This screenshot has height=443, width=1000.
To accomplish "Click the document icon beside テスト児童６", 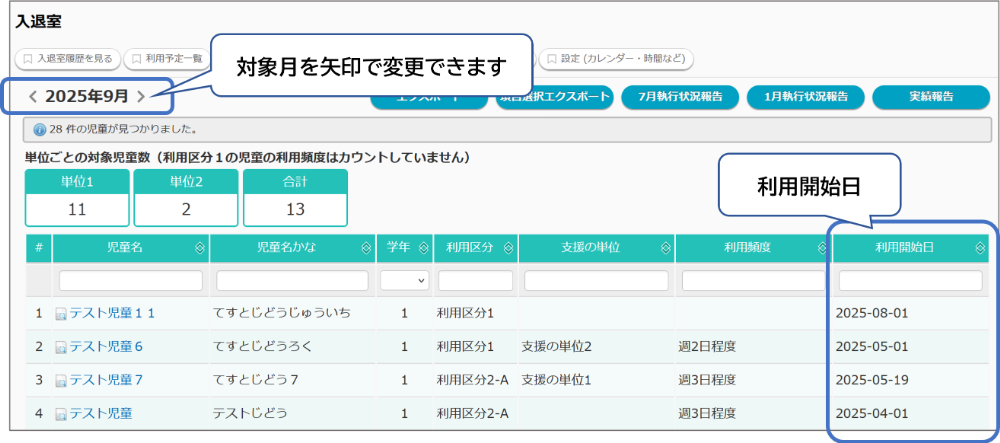I will [61, 347].
